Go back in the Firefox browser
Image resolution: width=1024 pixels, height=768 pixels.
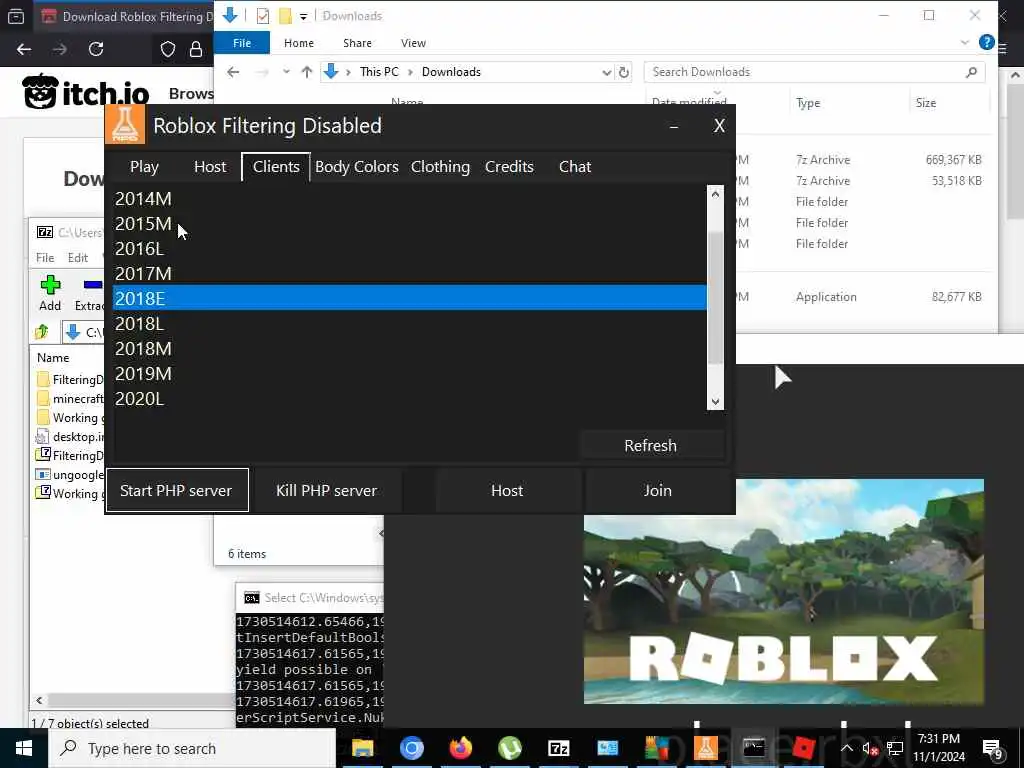coord(24,49)
